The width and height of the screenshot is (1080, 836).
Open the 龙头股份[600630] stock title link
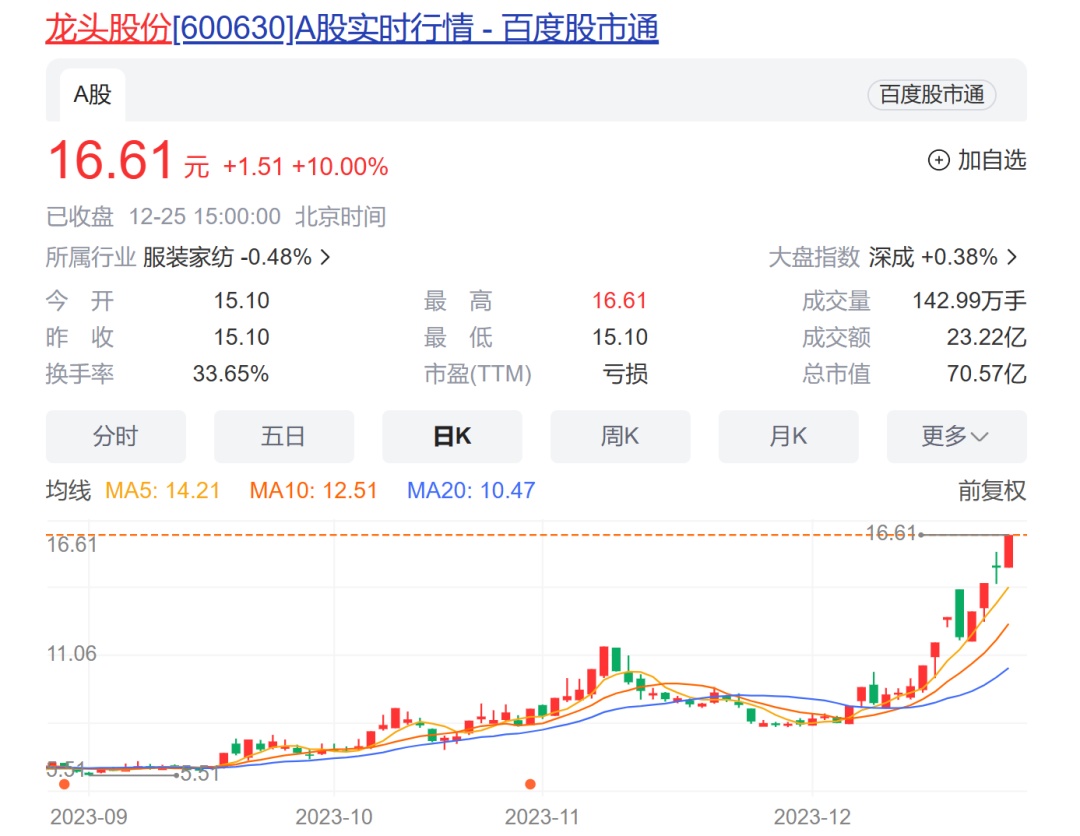[352, 28]
